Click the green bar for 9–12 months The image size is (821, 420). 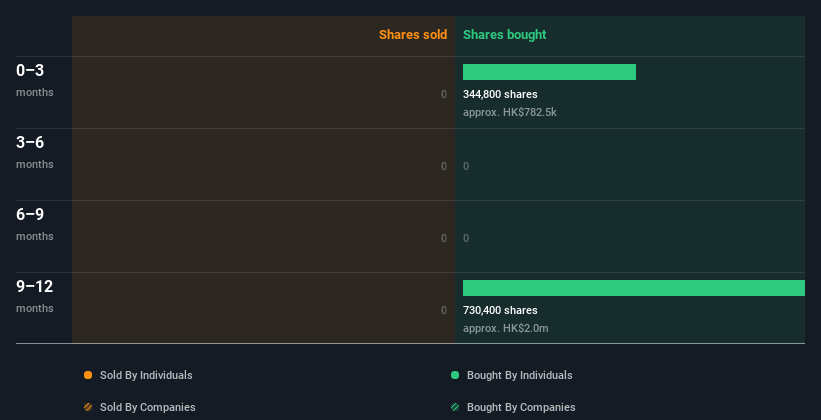pyautogui.click(x=633, y=288)
